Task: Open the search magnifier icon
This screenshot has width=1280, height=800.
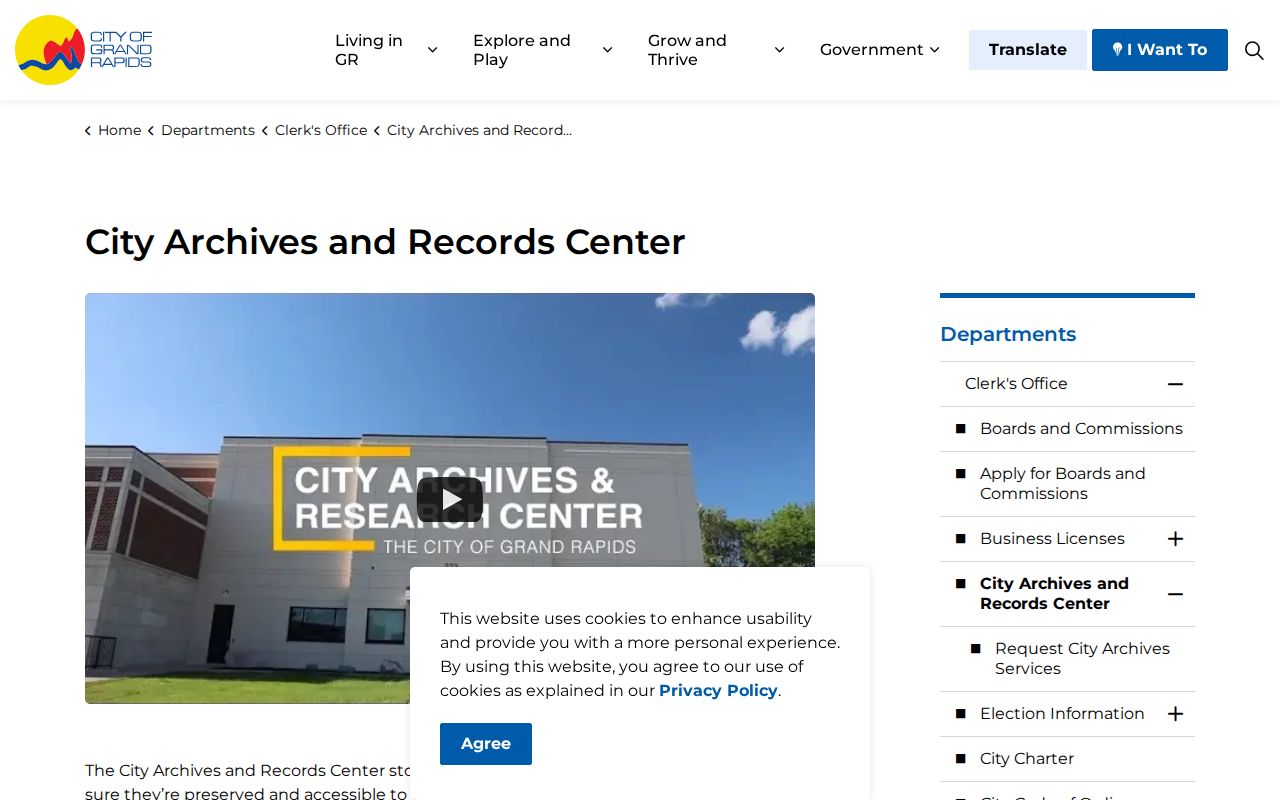Action: [1254, 50]
